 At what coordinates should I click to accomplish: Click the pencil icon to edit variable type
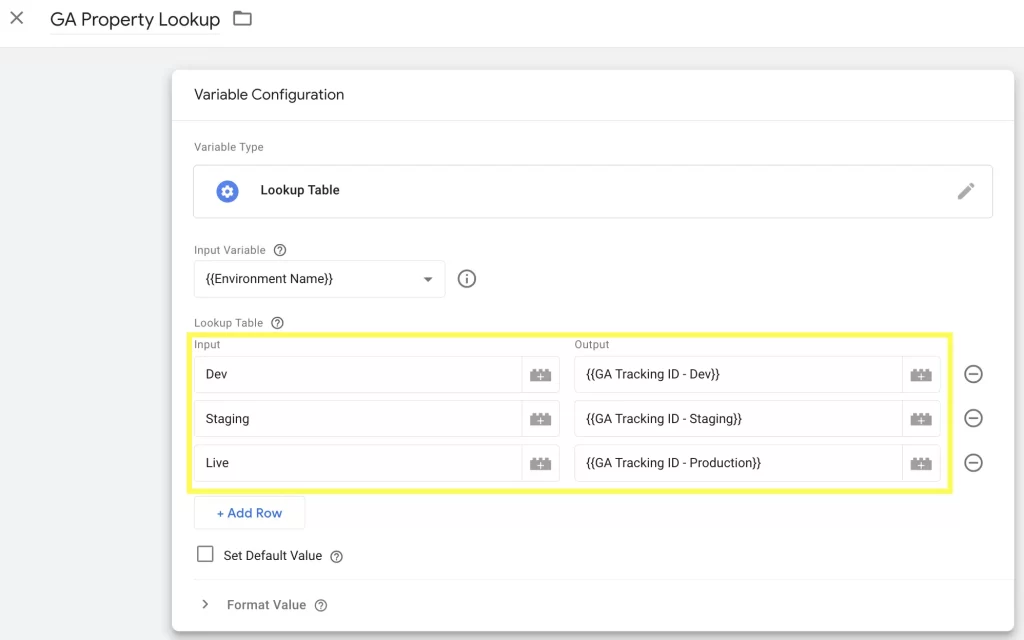pyautogui.click(x=966, y=191)
